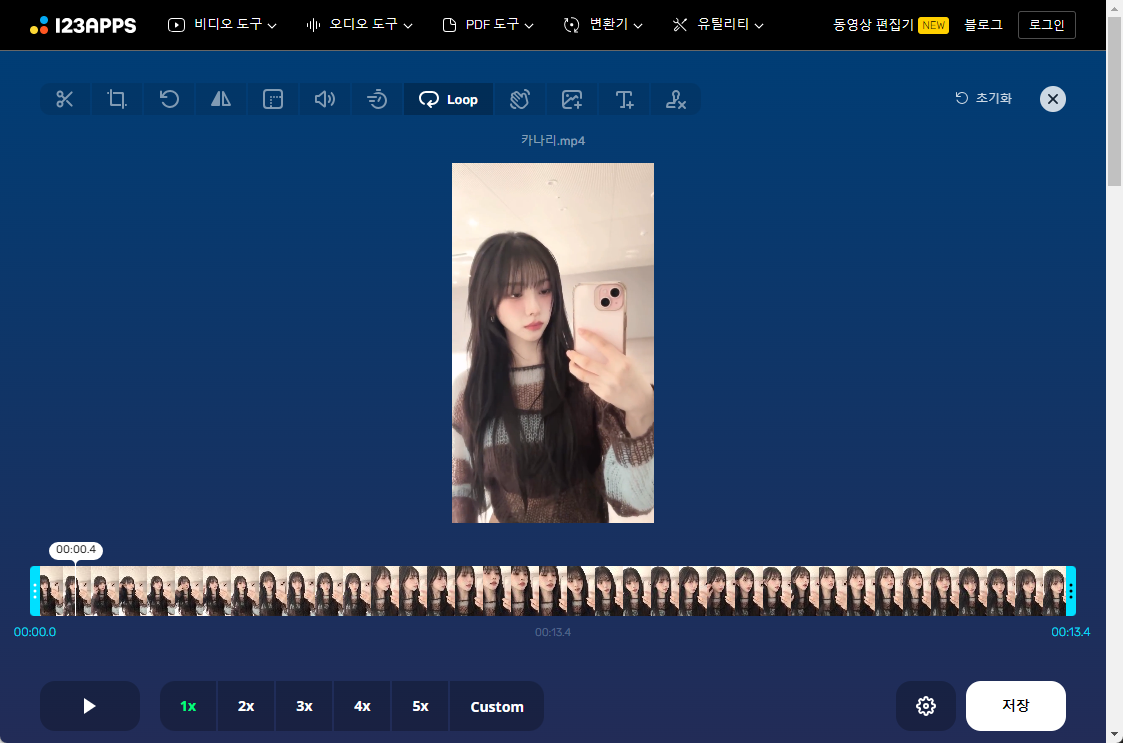The image size is (1123, 743).
Task: Select the Rotate tool
Action: [x=169, y=99]
